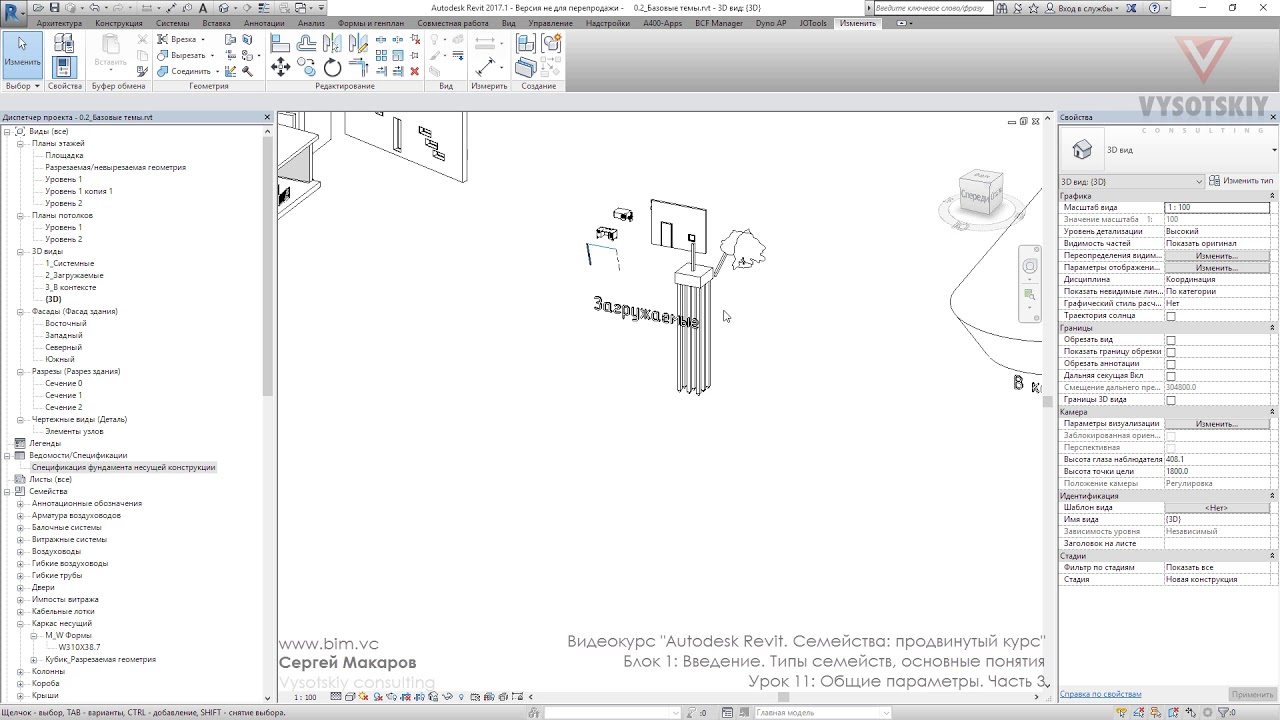
Task: Click the help question mark icon
Action: pos(1155,8)
